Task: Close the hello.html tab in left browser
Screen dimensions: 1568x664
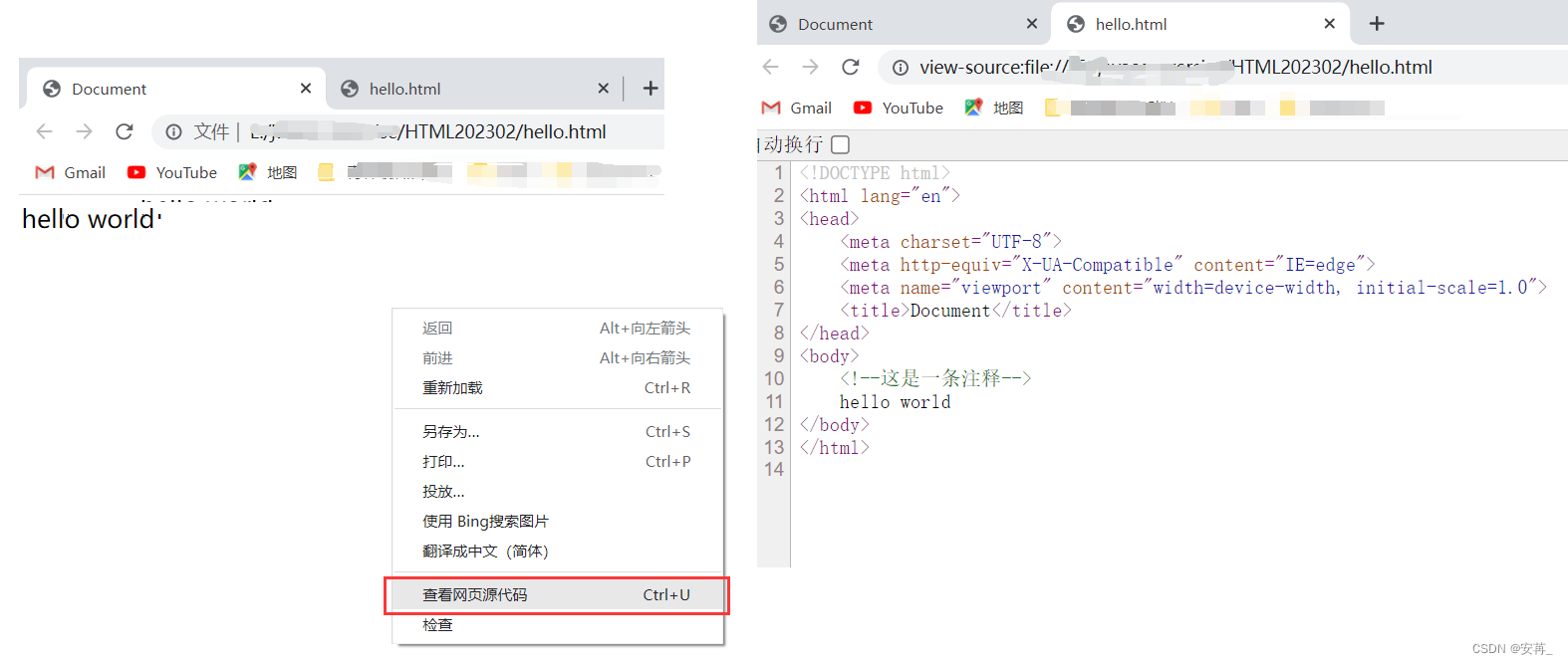Action: [x=603, y=89]
